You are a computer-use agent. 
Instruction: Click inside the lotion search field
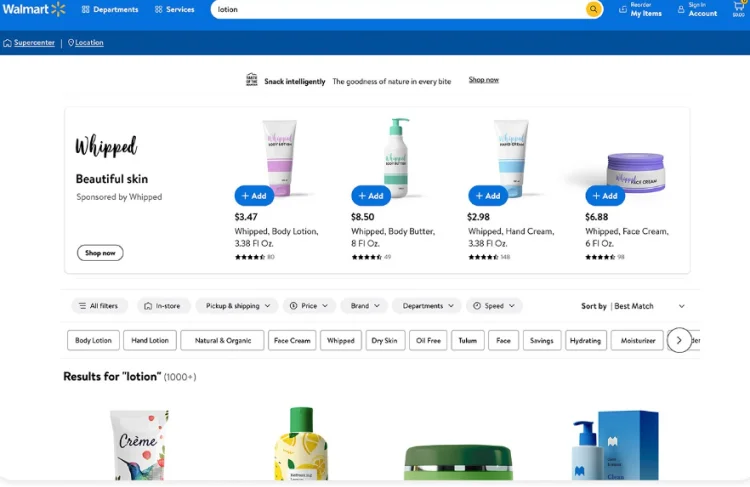[x=398, y=9]
